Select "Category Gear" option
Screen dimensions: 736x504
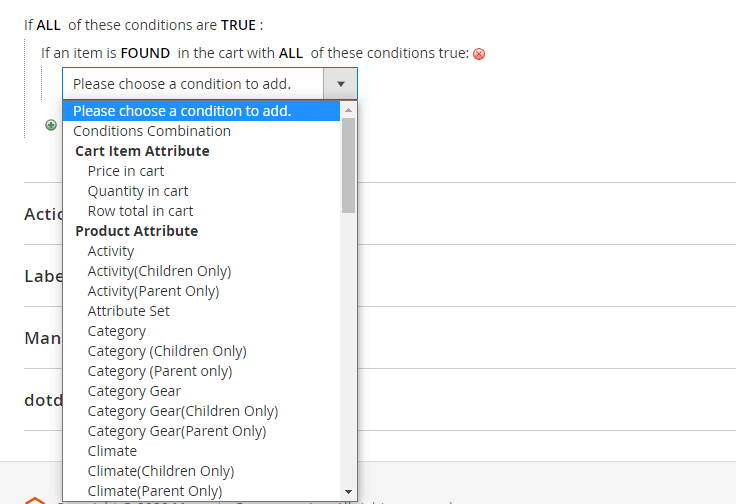pos(134,391)
